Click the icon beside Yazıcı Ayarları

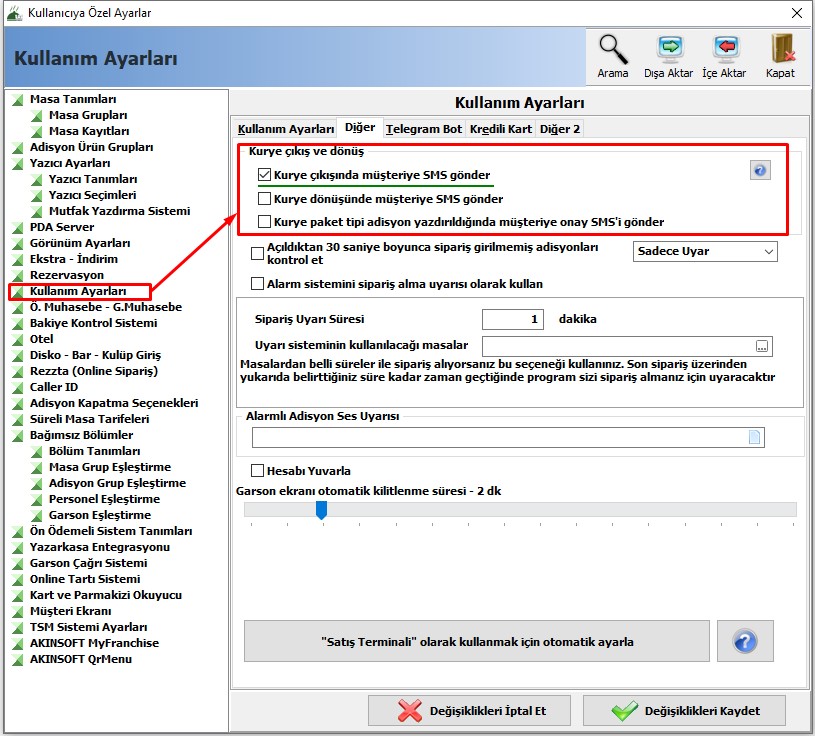[x=18, y=163]
